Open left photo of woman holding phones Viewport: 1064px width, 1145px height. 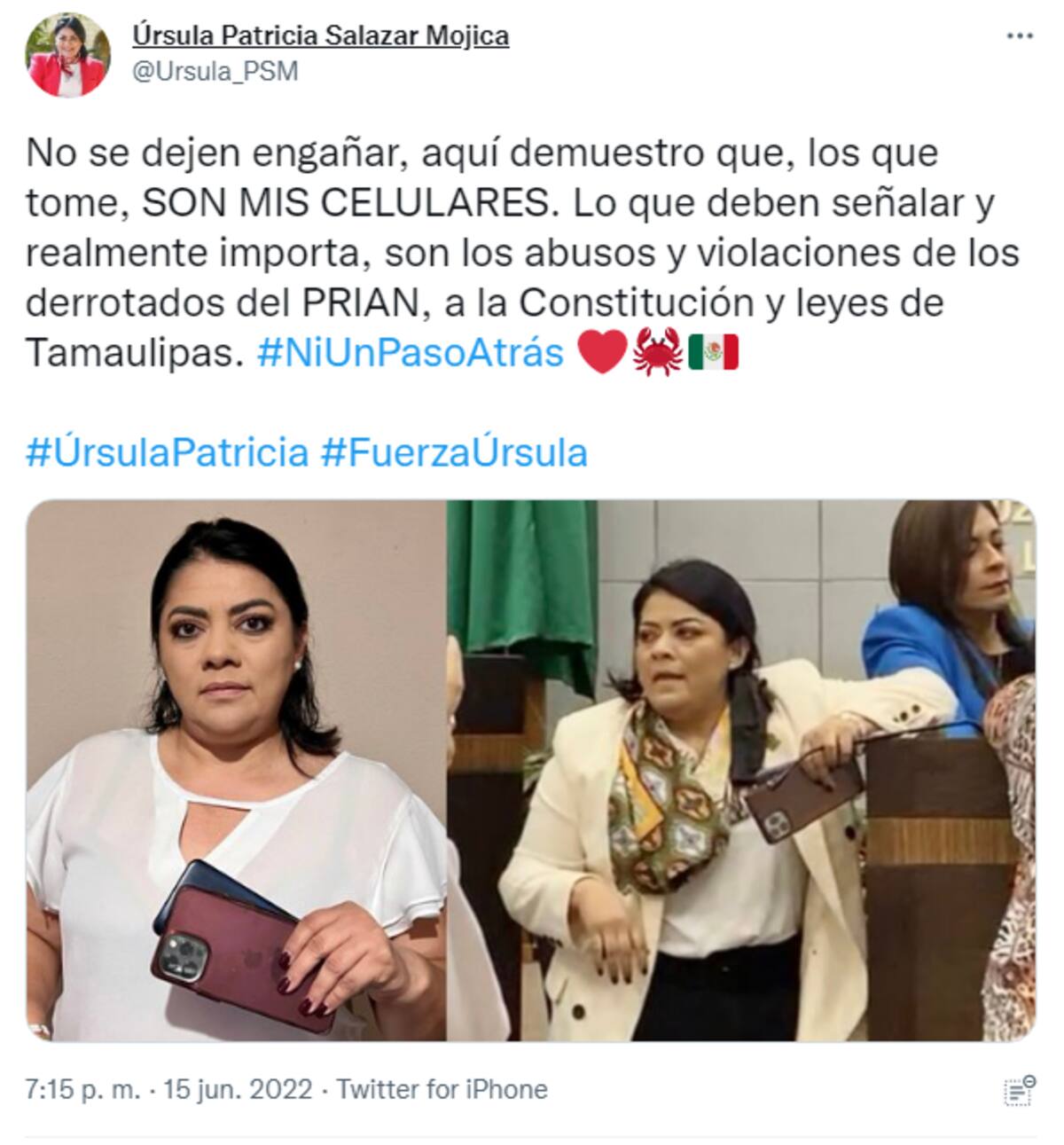tap(236, 770)
